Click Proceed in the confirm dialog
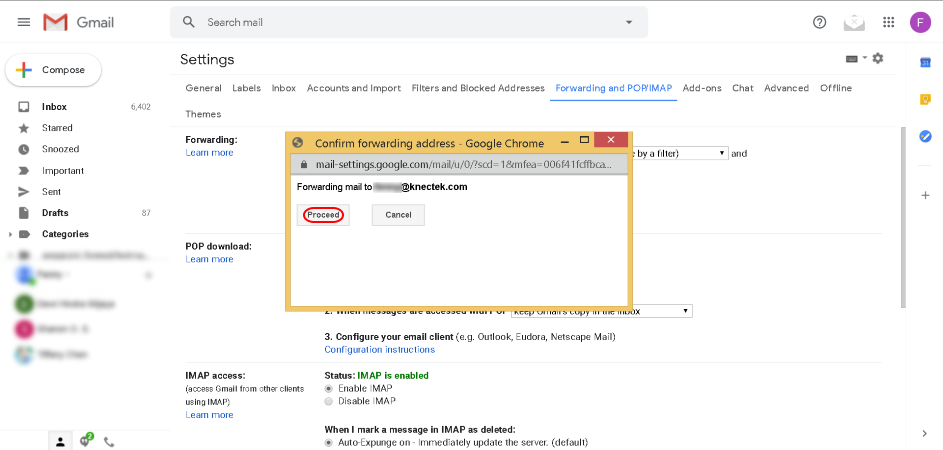The width and height of the screenshot is (943, 450). tap(323, 215)
